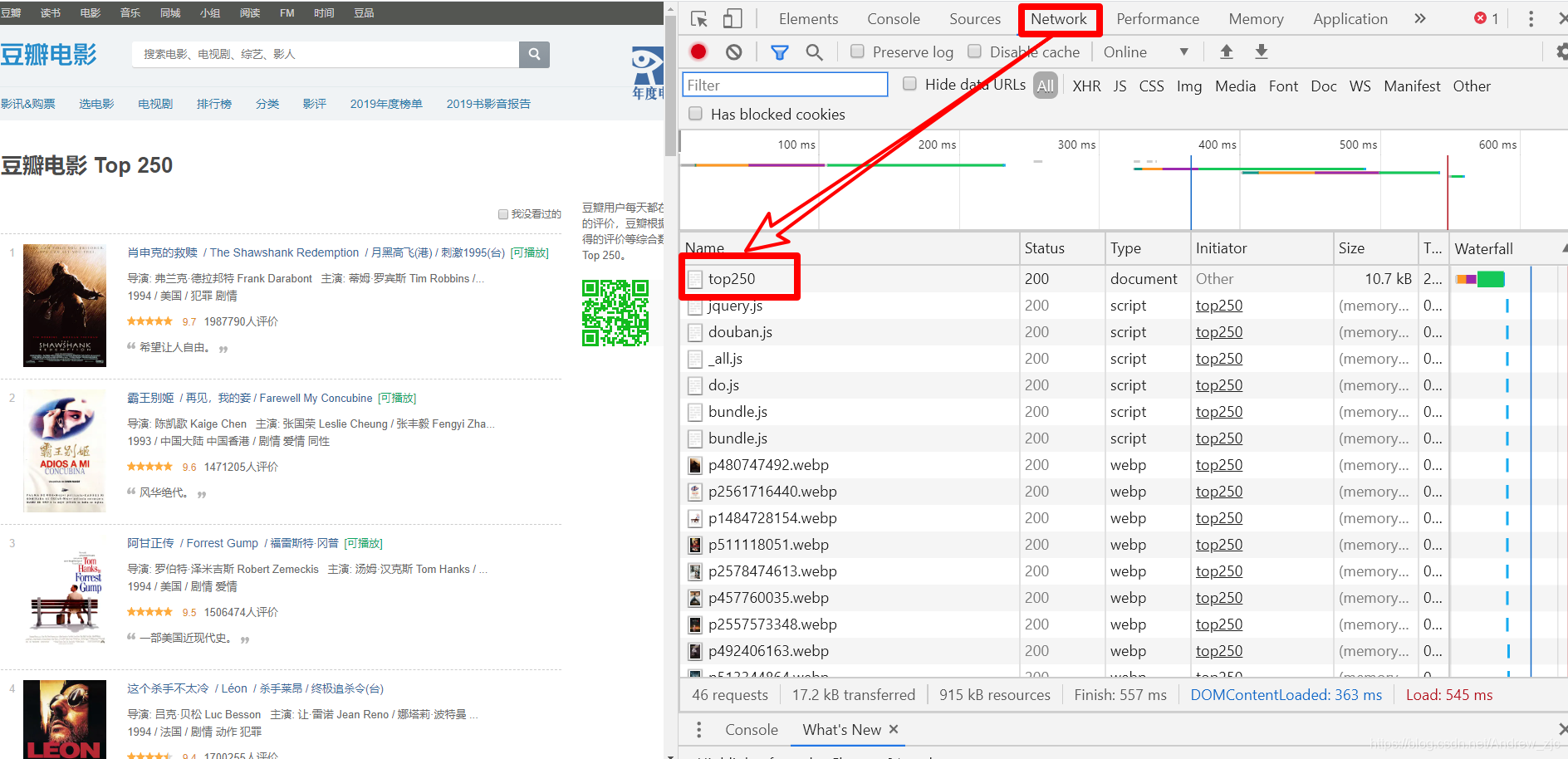Expand the more DevTools tabs chevron
This screenshot has height=759, width=1568.
[x=1420, y=18]
